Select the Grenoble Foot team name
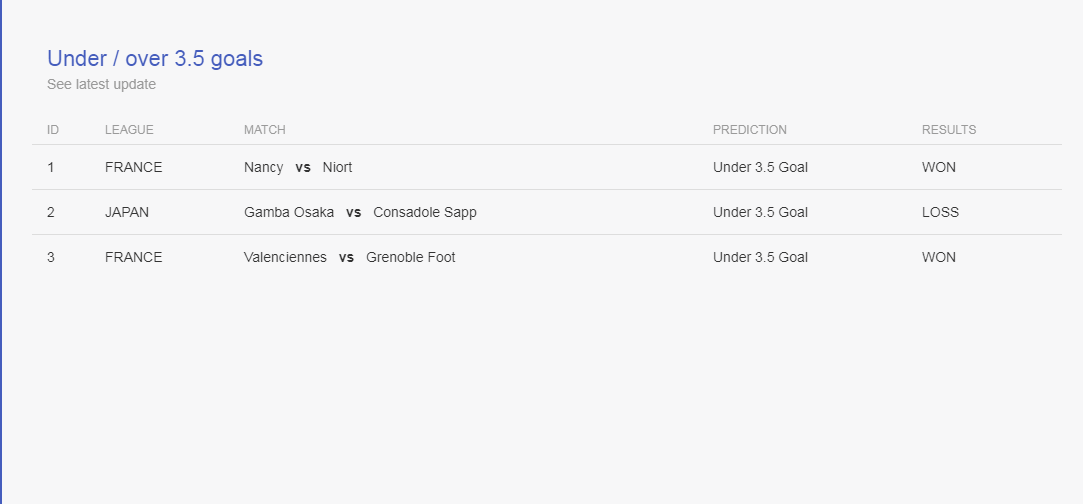1083x504 pixels. coord(411,258)
